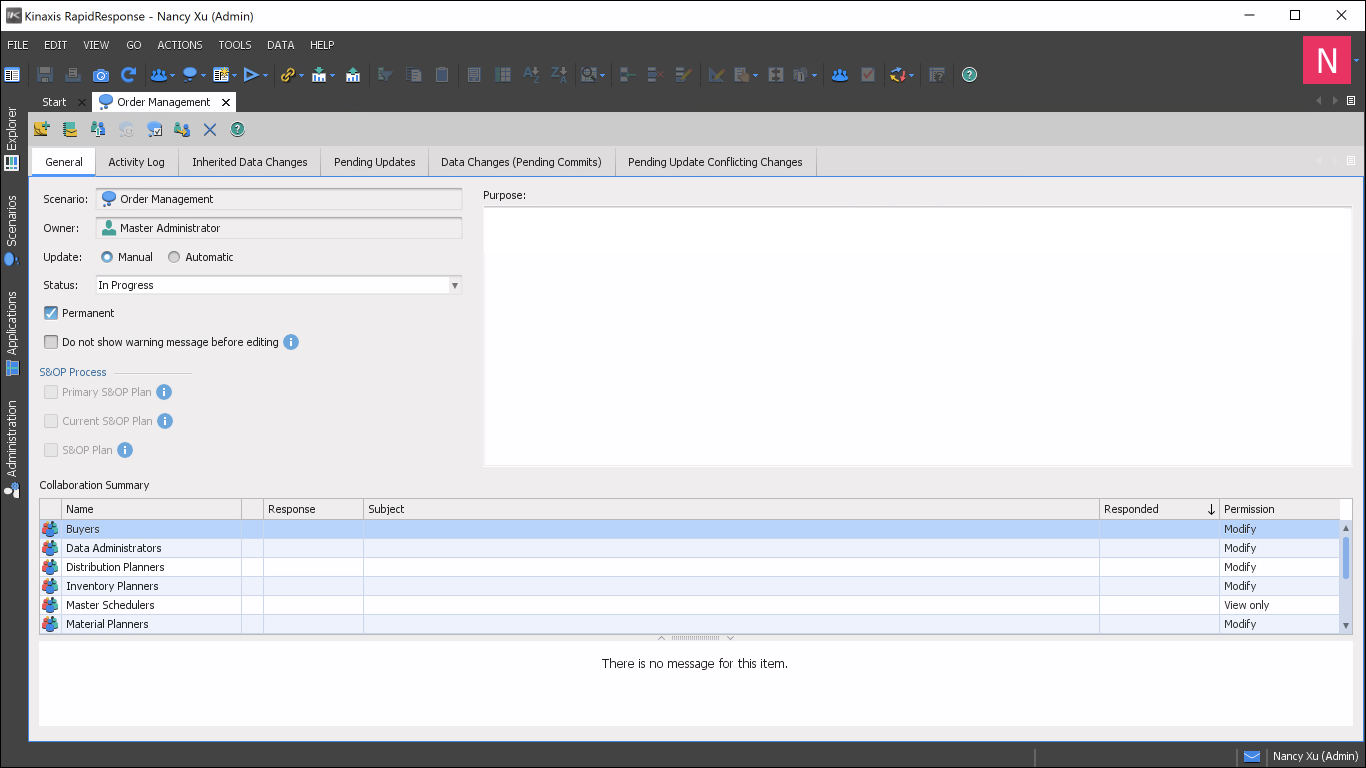Click the collaboration people icon in the main toolbar

[840, 75]
